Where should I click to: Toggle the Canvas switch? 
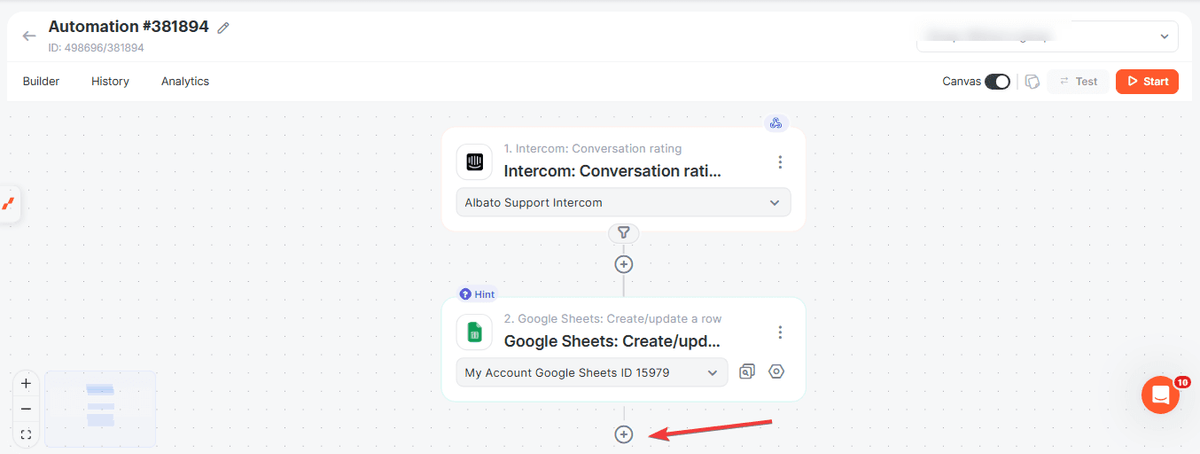[997, 82]
